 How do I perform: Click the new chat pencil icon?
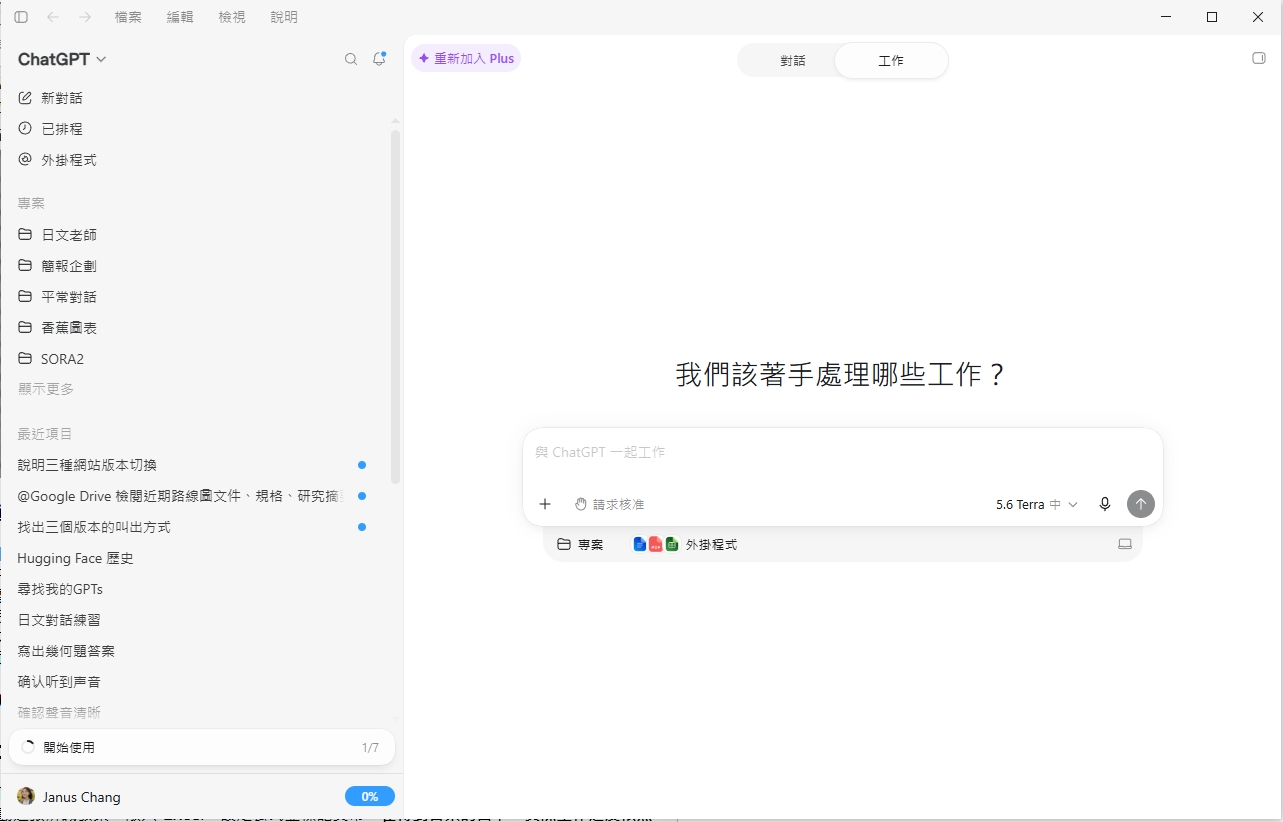(25, 98)
